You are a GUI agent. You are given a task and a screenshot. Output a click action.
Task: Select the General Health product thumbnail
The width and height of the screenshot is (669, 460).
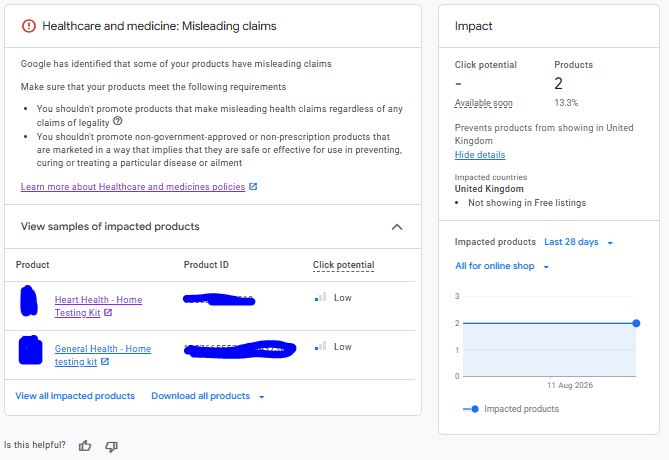(30, 350)
